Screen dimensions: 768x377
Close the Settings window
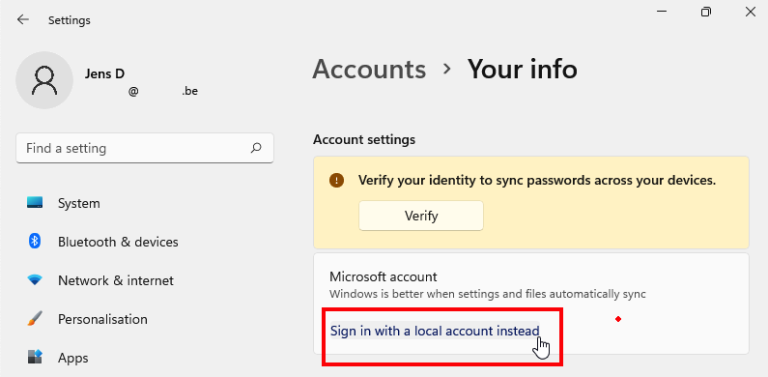tap(750, 12)
